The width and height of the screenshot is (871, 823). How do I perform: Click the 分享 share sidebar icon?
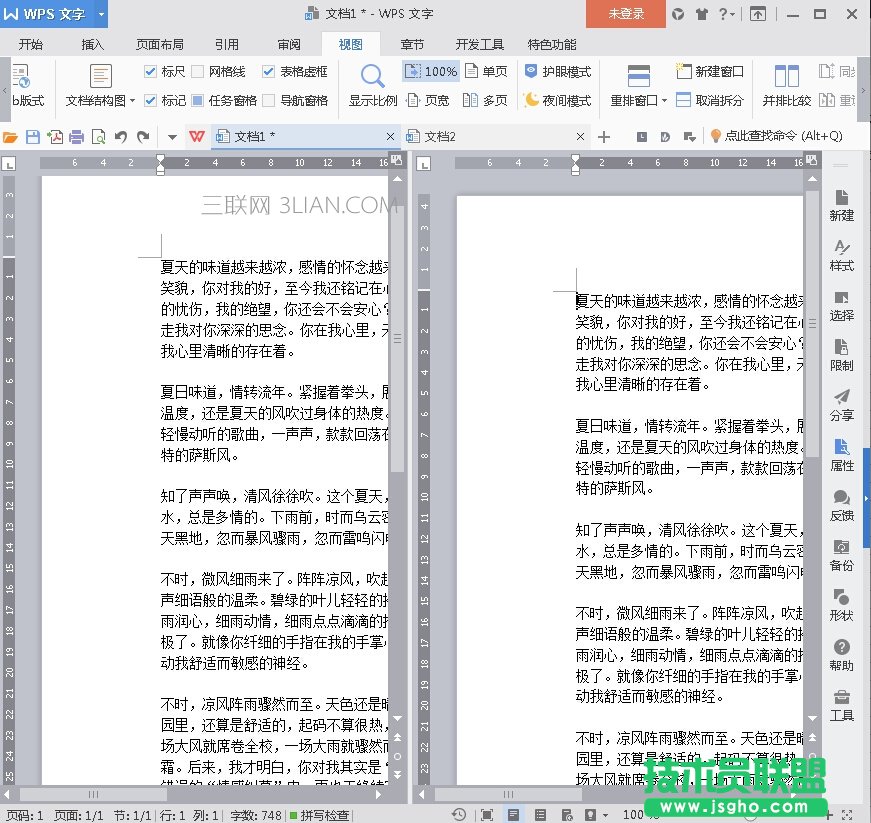pos(841,405)
